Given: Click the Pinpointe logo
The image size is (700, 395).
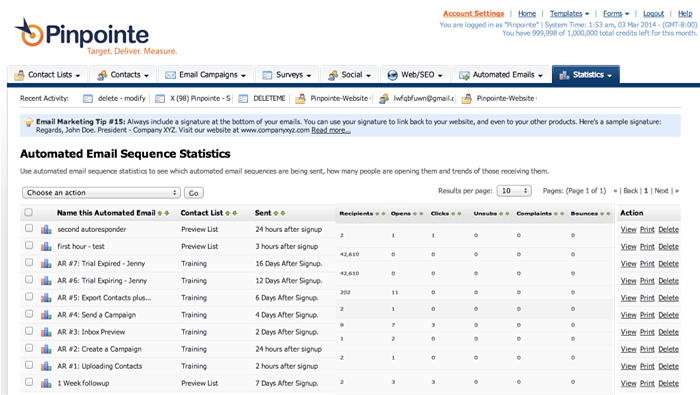Looking at the screenshot, I should click(x=96, y=37).
